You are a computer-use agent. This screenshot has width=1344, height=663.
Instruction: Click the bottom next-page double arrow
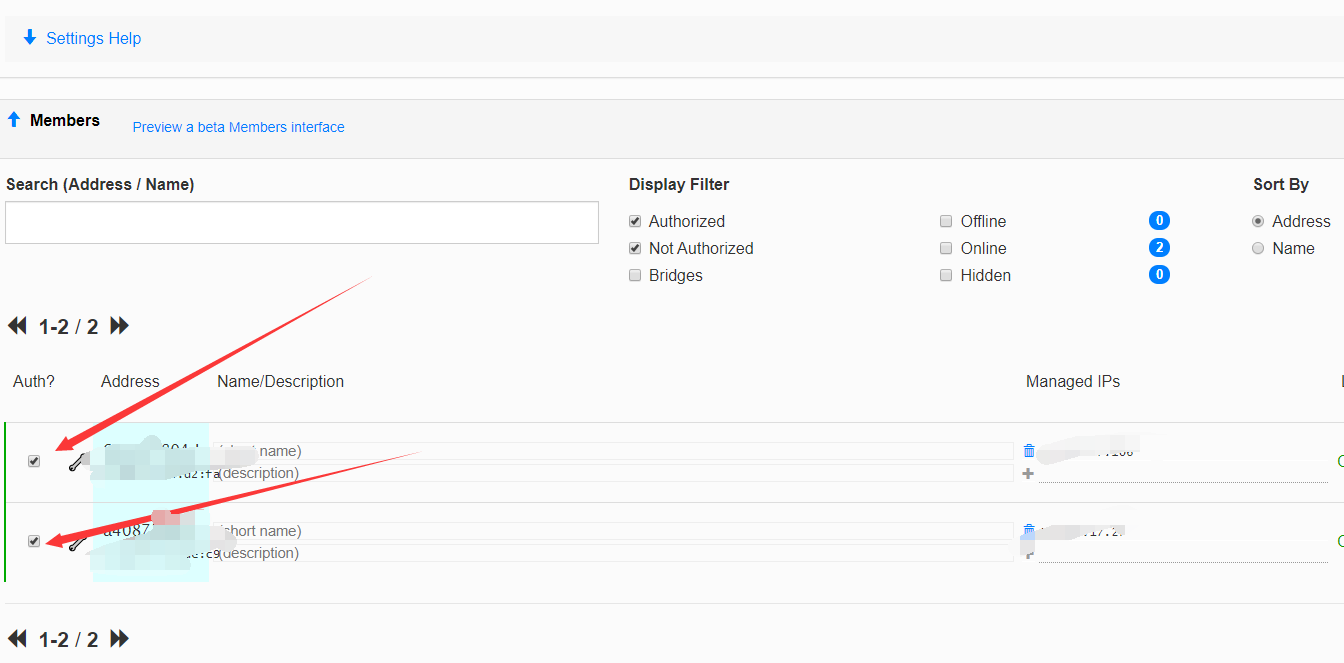pos(119,639)
